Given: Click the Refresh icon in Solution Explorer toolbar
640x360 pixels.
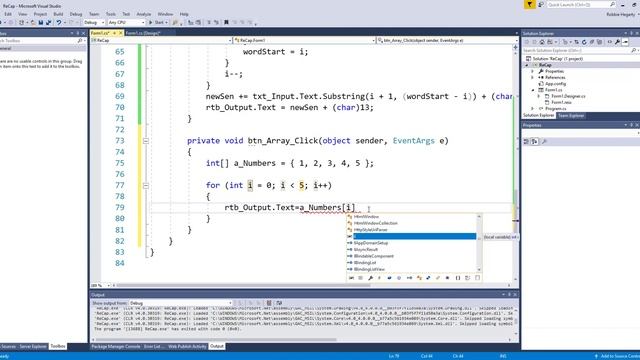Looking at the screenshot, I should click(x=584, y=42).
